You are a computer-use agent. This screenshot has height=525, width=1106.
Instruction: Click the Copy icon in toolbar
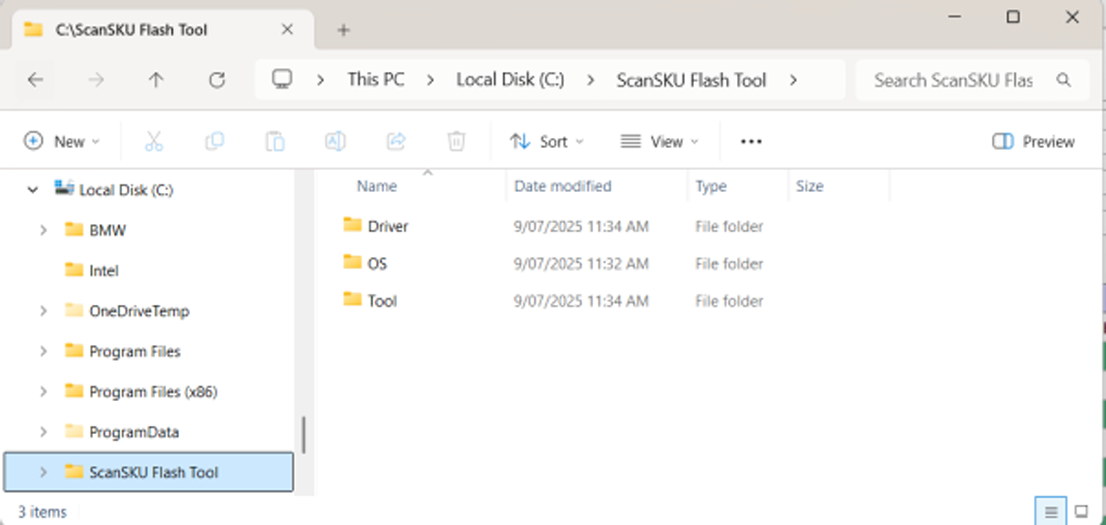[x=214, y=142]
